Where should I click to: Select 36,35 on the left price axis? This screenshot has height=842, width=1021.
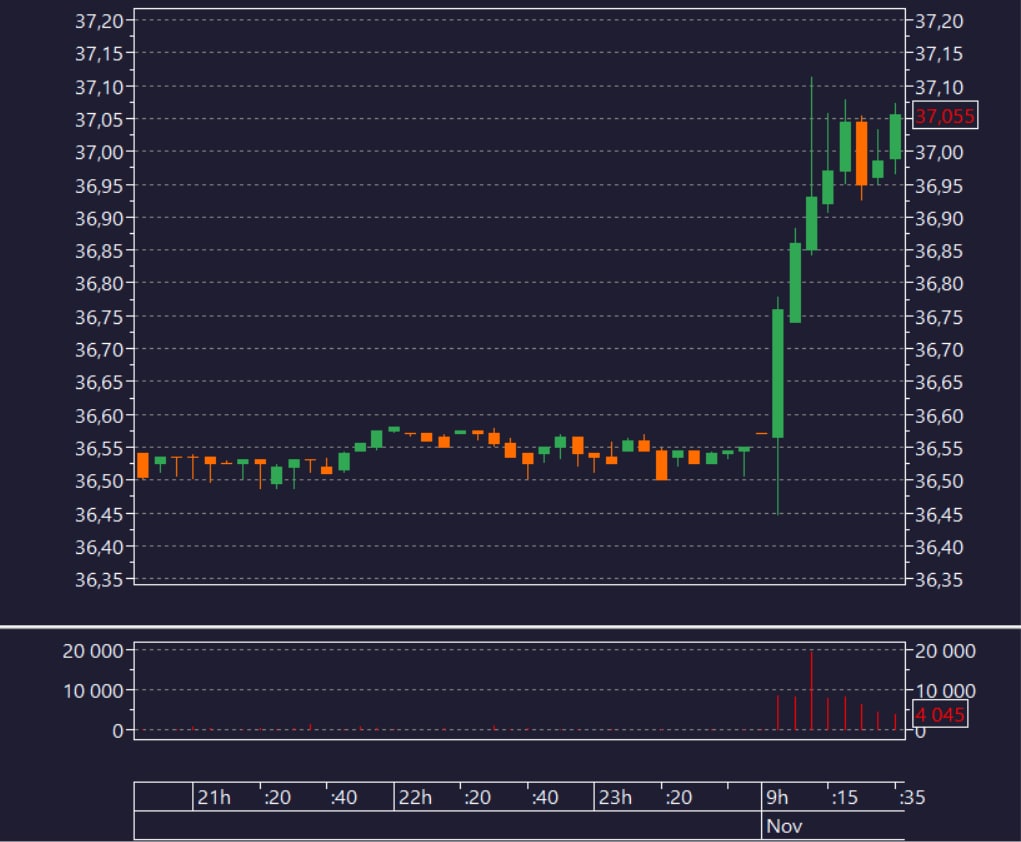coord(99,580)
